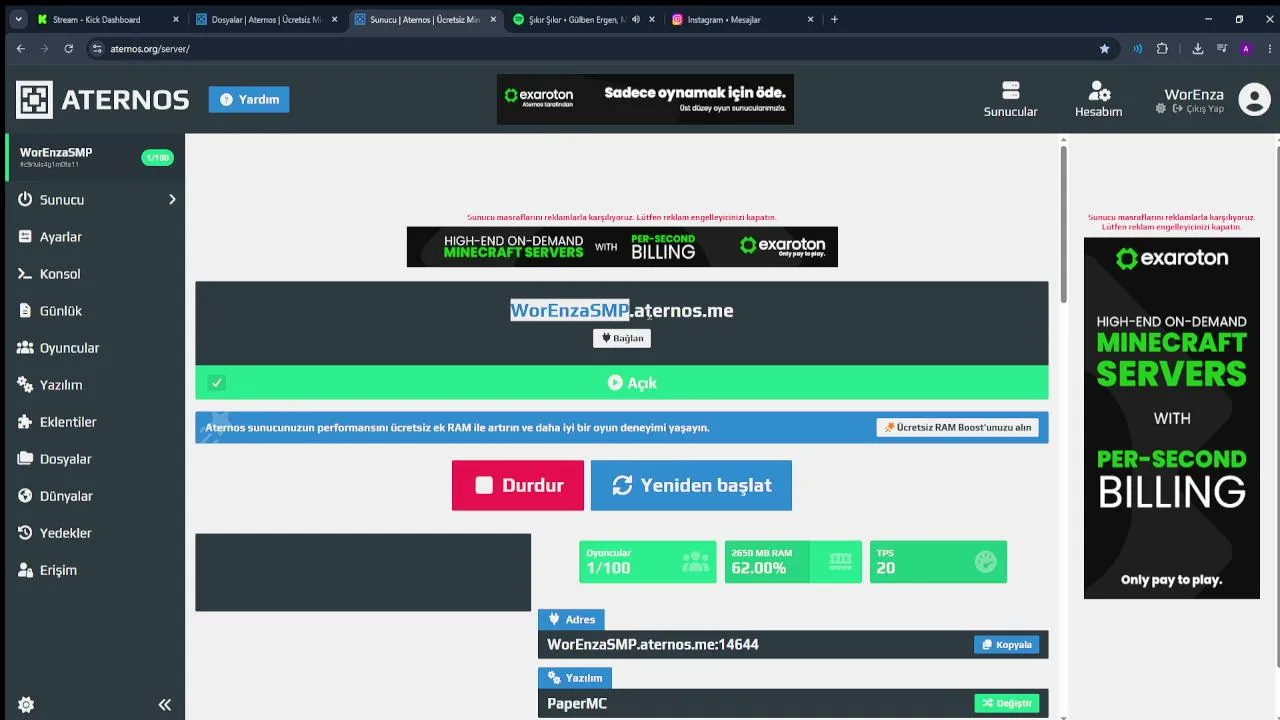Open the exaroton banner ad at top
Image resolution: width=1280 pixels, height=720 pixels.
(x=645, y=99)
